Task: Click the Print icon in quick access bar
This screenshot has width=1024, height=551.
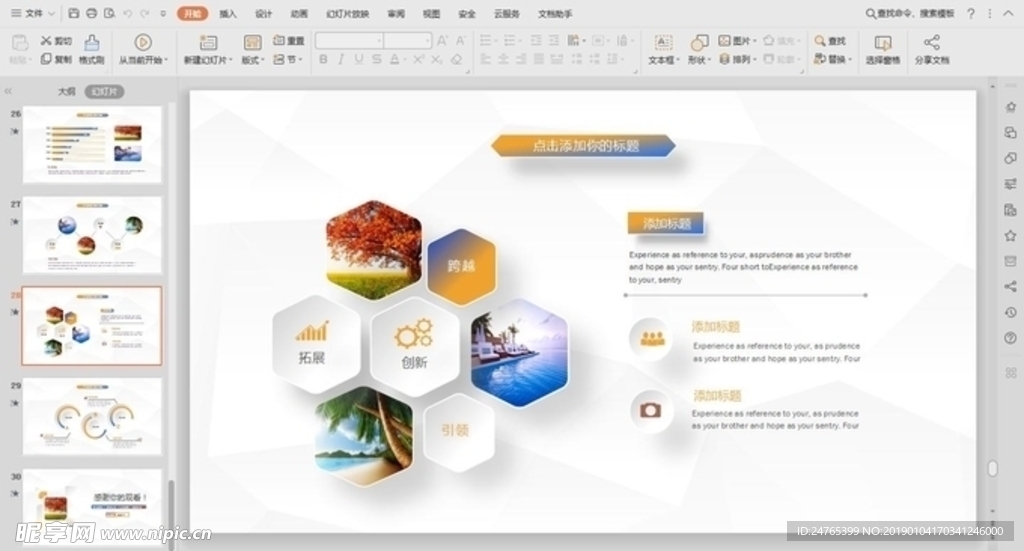Action: [92, 13]
